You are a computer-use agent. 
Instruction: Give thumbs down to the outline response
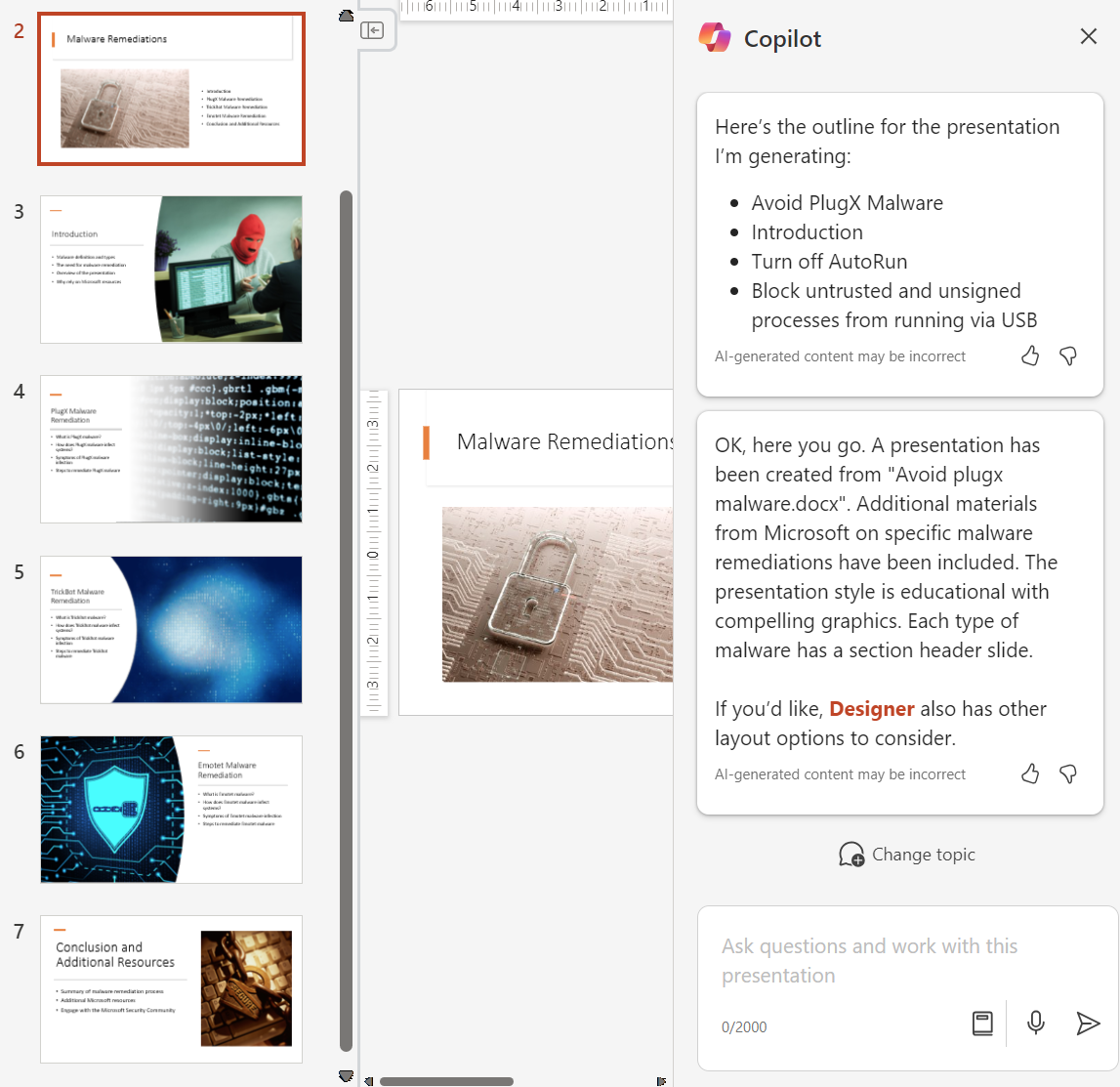coord(1067,355)
